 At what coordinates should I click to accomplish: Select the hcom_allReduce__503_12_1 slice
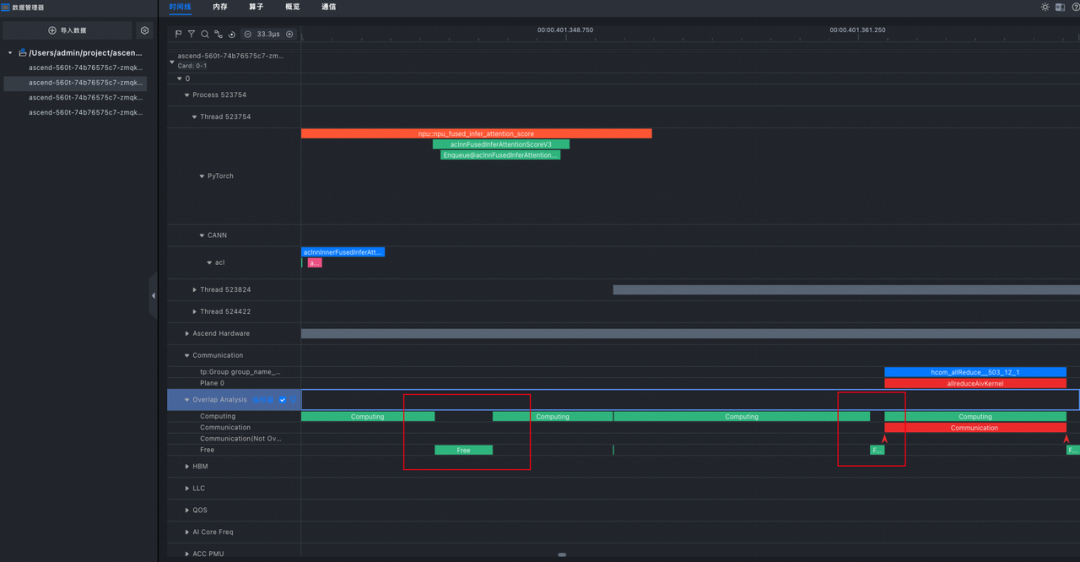click(975, 373)
